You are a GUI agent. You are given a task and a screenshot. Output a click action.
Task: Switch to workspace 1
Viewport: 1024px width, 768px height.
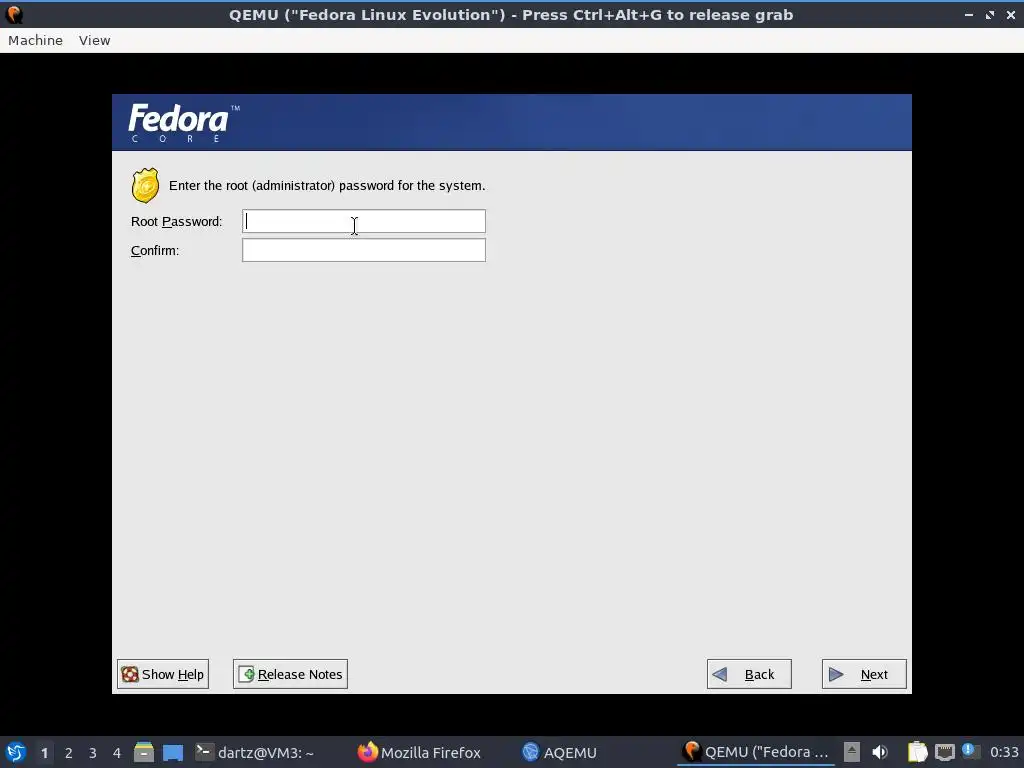coord(44,753)
